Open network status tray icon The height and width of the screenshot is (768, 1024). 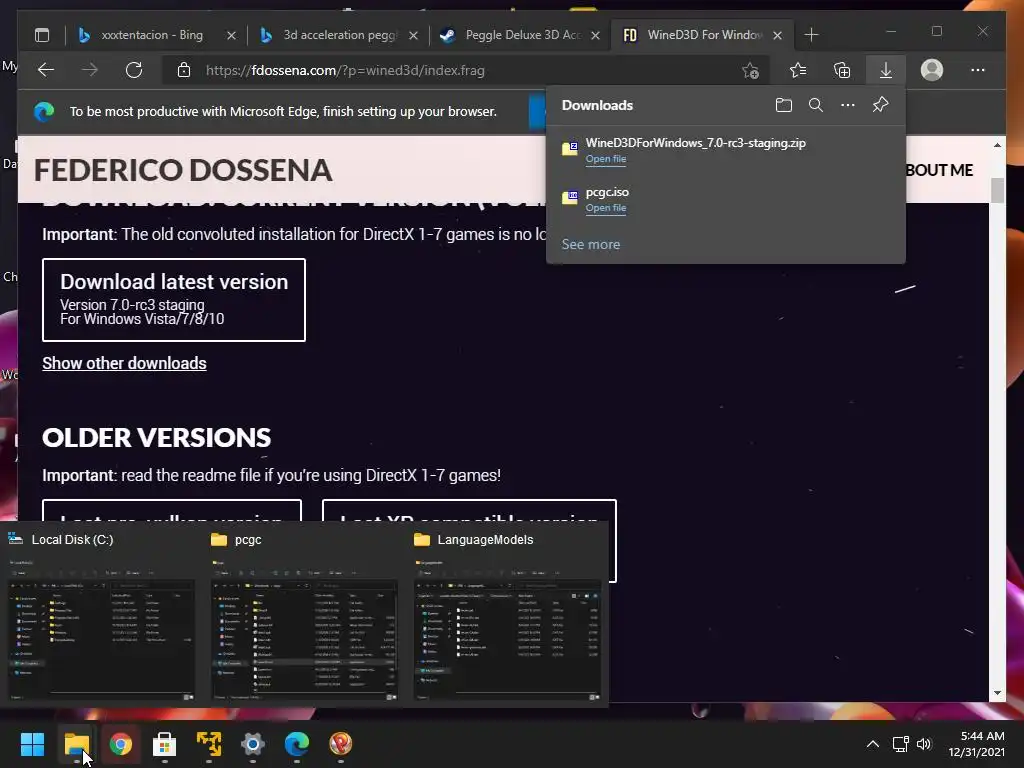click(901, 744)
